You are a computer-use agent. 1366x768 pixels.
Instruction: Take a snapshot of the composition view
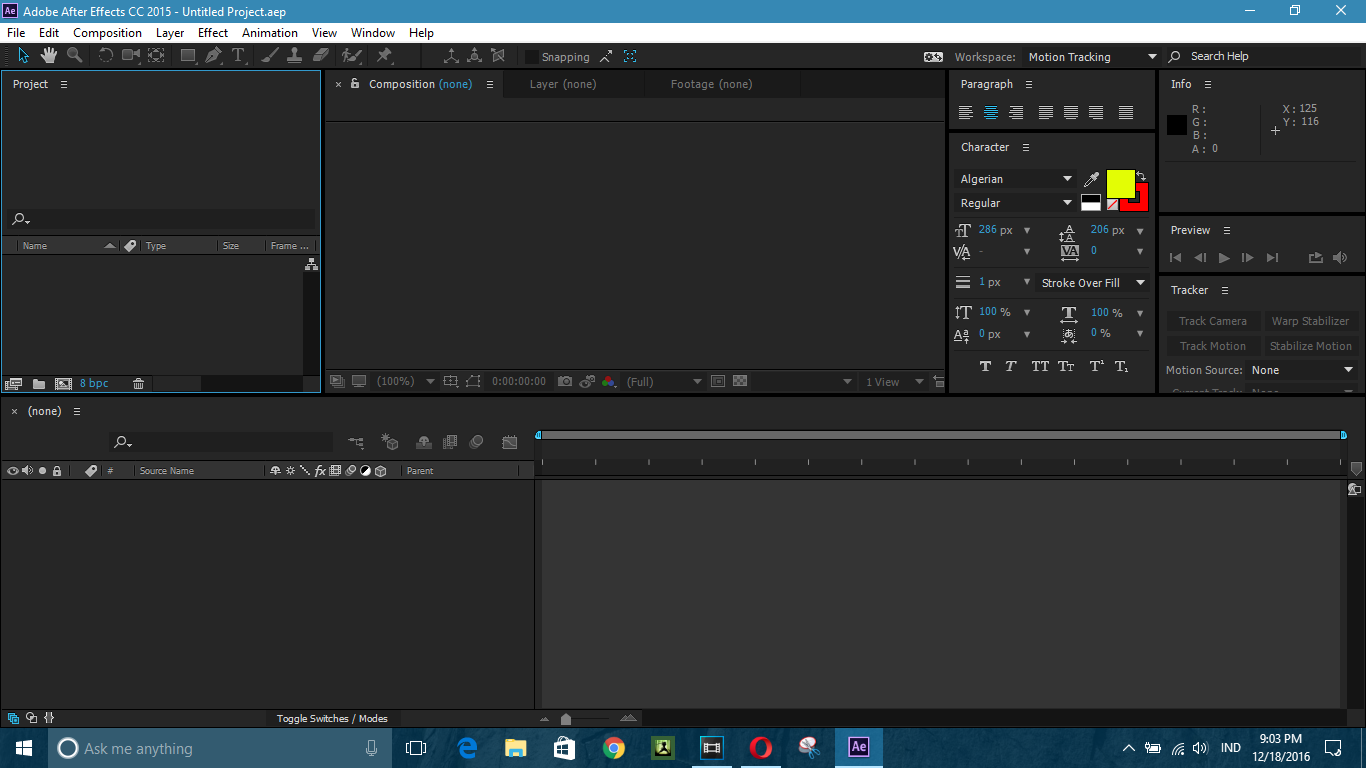click(565, 381)
